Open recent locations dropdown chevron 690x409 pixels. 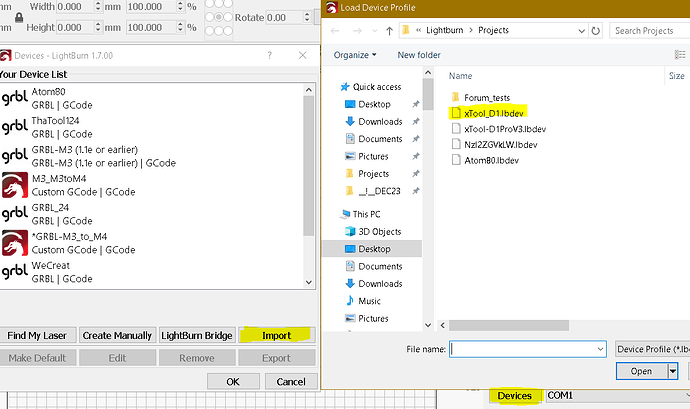click(x=374, y=31)
